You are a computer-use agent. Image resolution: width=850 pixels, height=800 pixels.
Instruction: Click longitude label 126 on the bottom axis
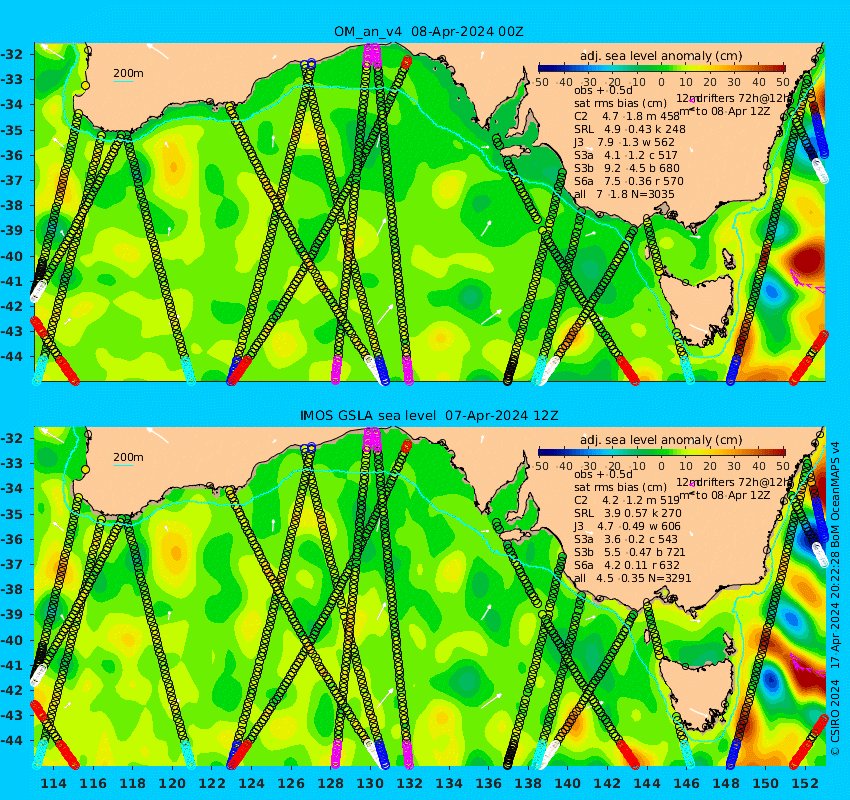click(x=291, y=784)
